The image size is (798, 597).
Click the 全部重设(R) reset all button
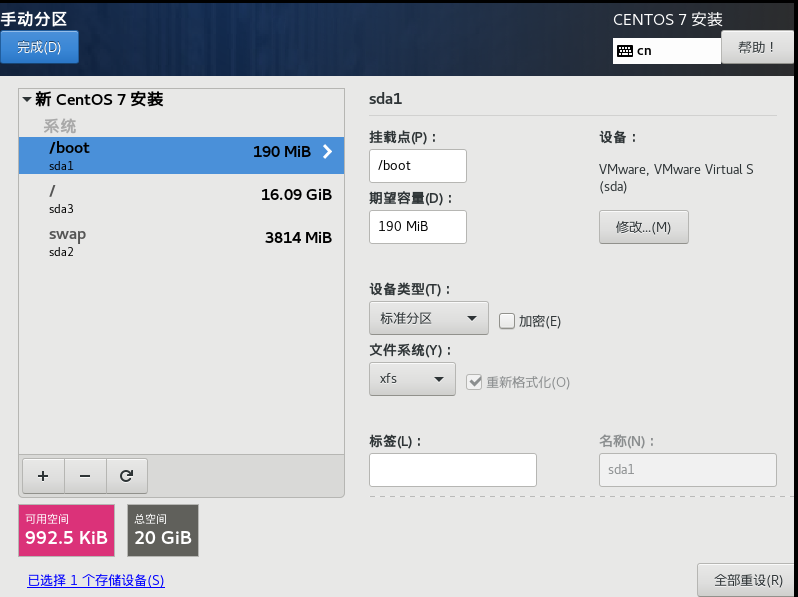point(748,580)
